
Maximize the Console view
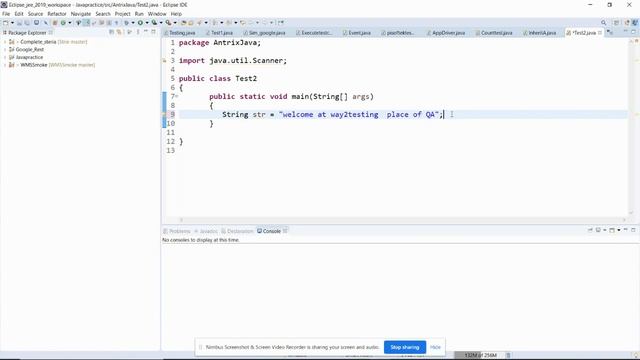[633, 230]
